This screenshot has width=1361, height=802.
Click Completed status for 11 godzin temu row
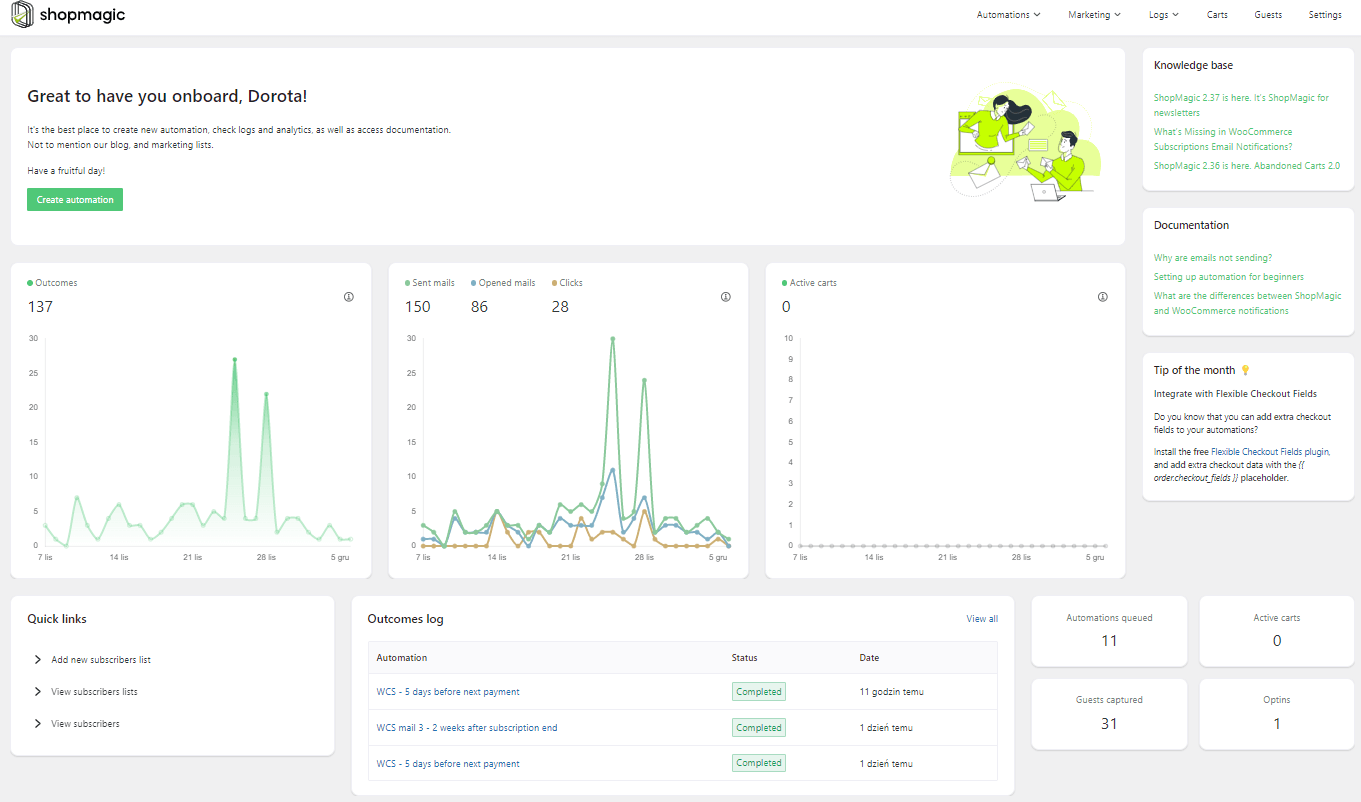[x=759, y=691]
